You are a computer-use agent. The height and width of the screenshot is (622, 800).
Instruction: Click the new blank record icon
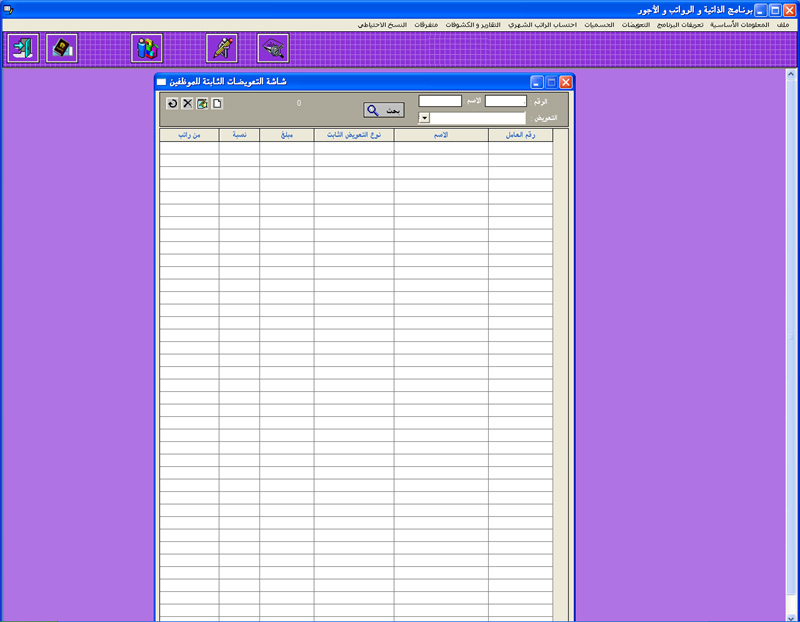point(217,103)
